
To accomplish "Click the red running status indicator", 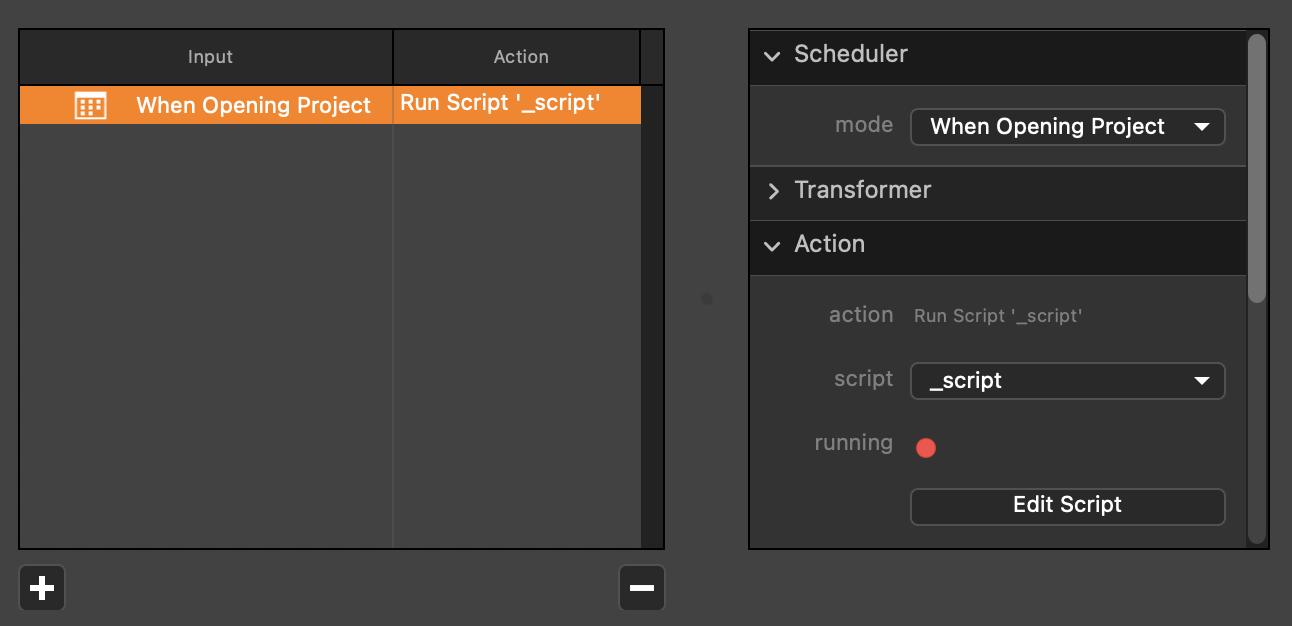I will point(925,448).
